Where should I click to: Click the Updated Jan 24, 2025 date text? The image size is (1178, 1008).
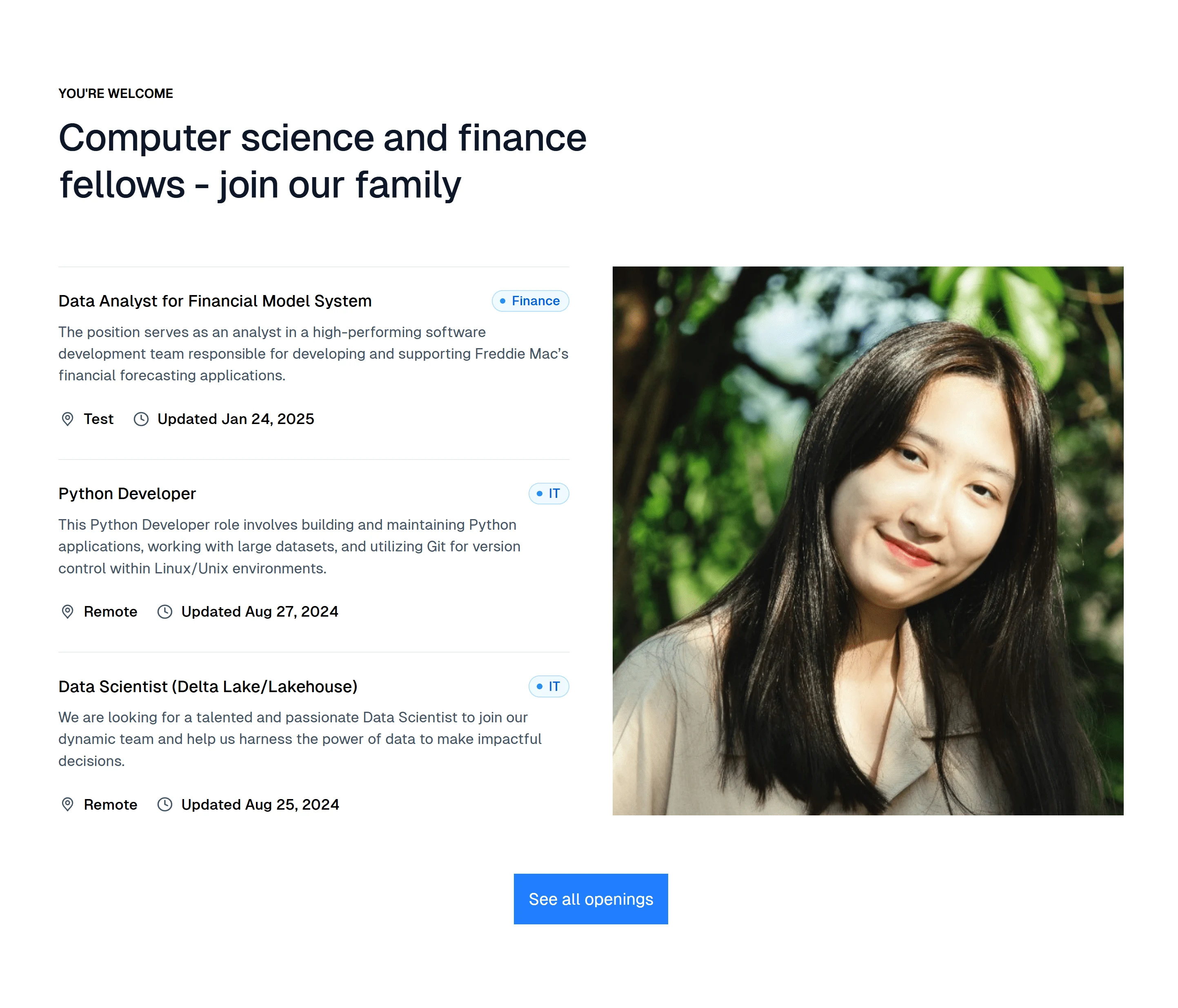click(236, 419)
